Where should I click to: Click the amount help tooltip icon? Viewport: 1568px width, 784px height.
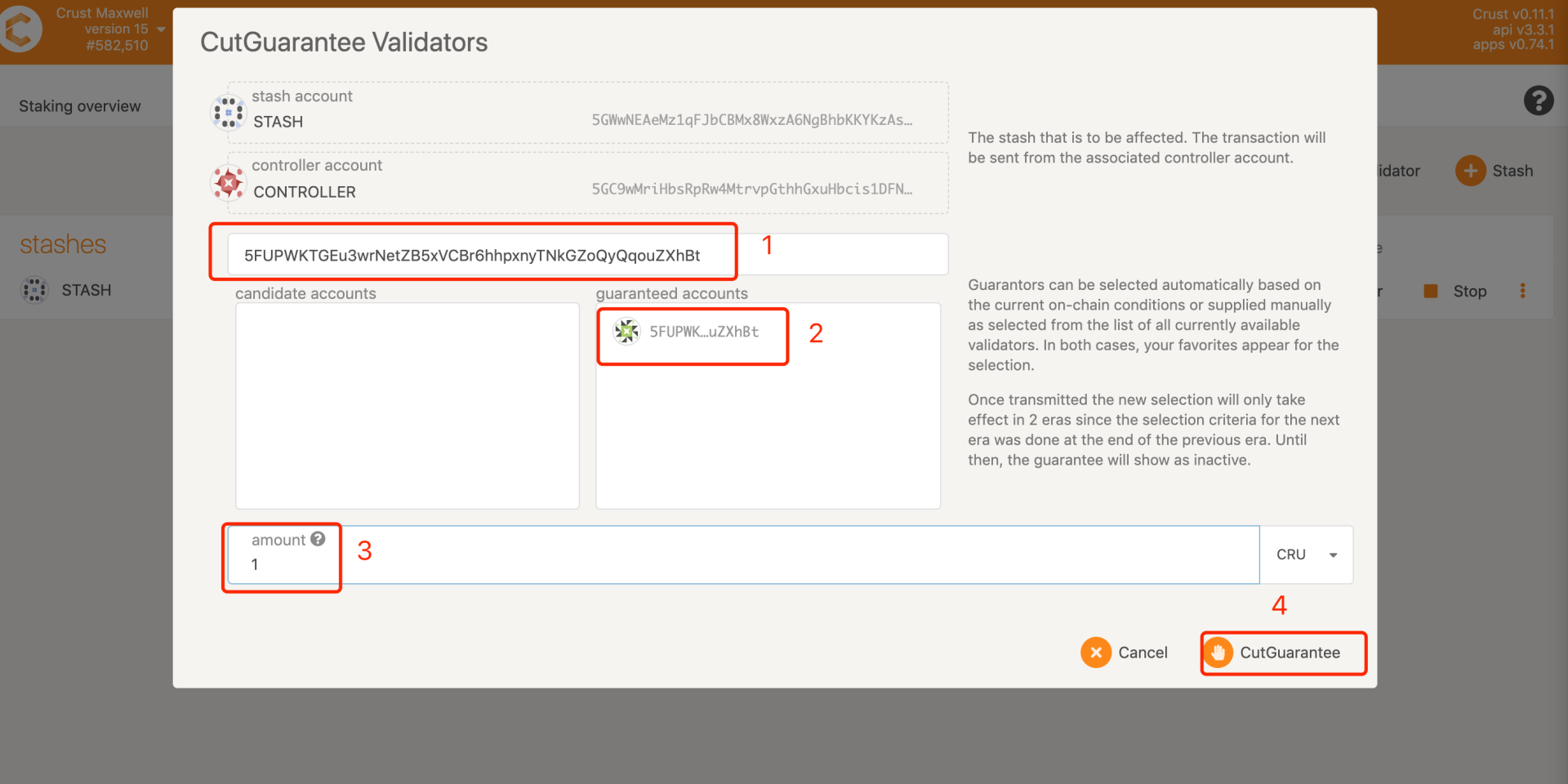[x=318, y=539]
